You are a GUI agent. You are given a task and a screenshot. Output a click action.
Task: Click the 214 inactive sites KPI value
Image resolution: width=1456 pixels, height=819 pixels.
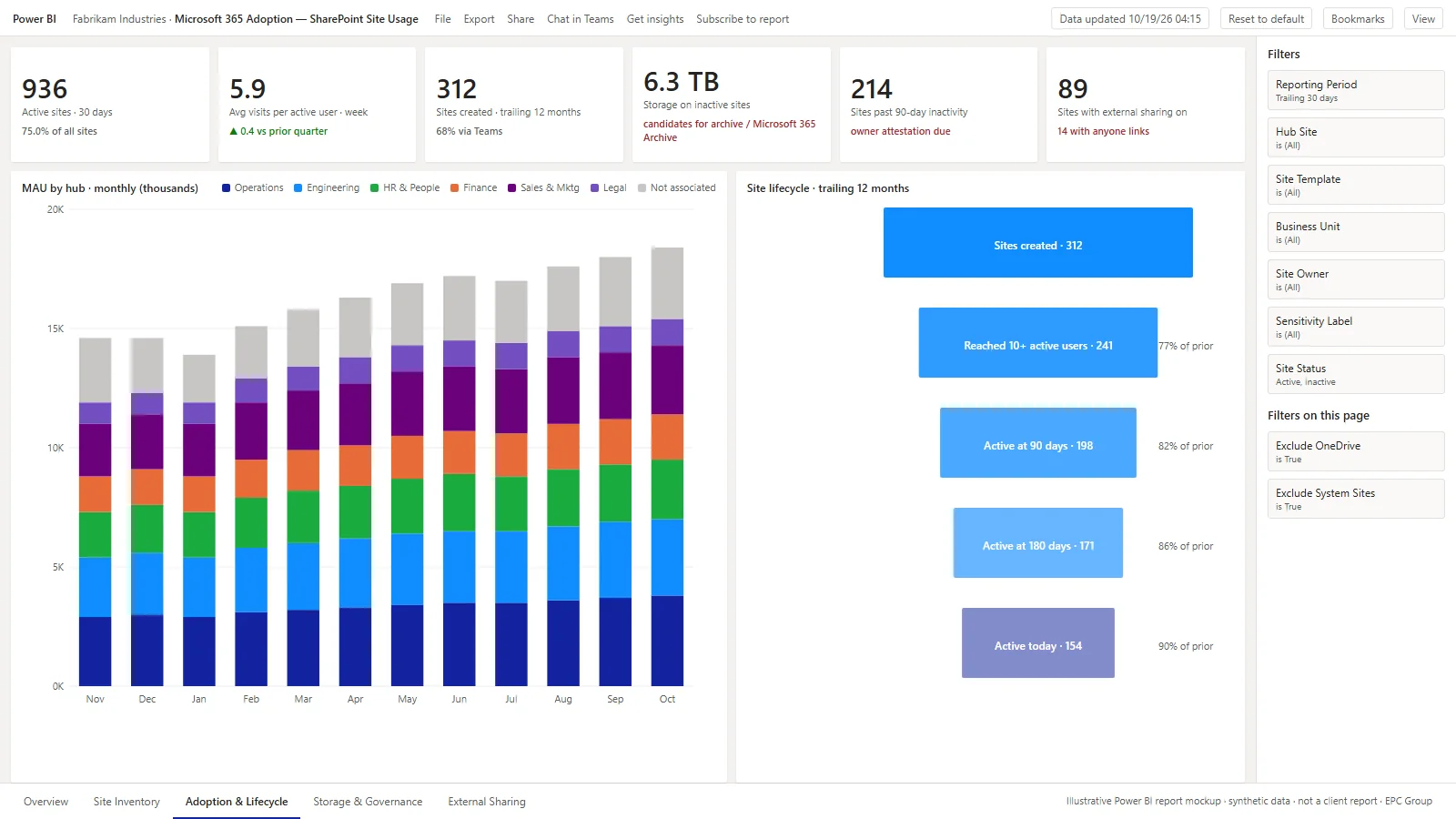(x=872, y=89)
